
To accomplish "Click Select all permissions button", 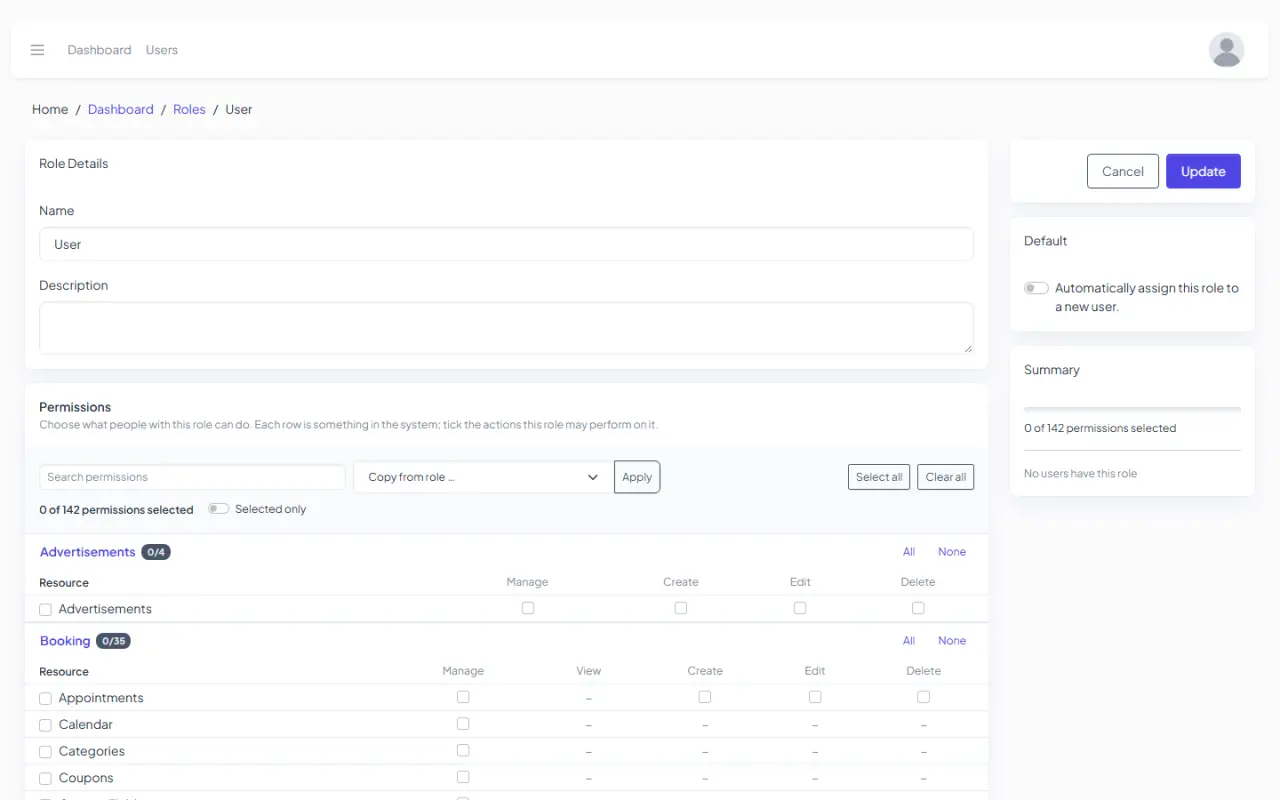I will click(x=879, y=477).
